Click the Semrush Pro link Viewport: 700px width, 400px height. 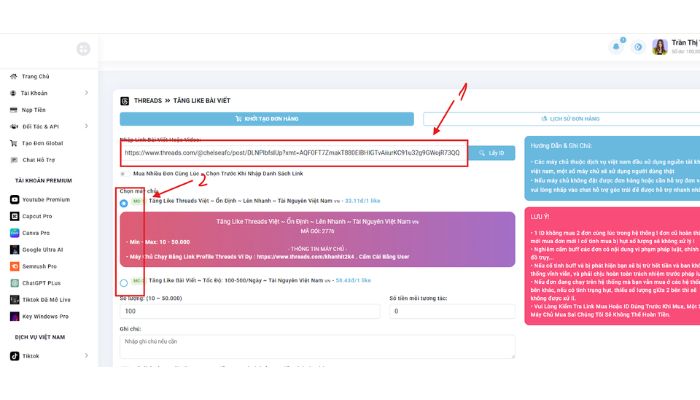tap(39, 267)
